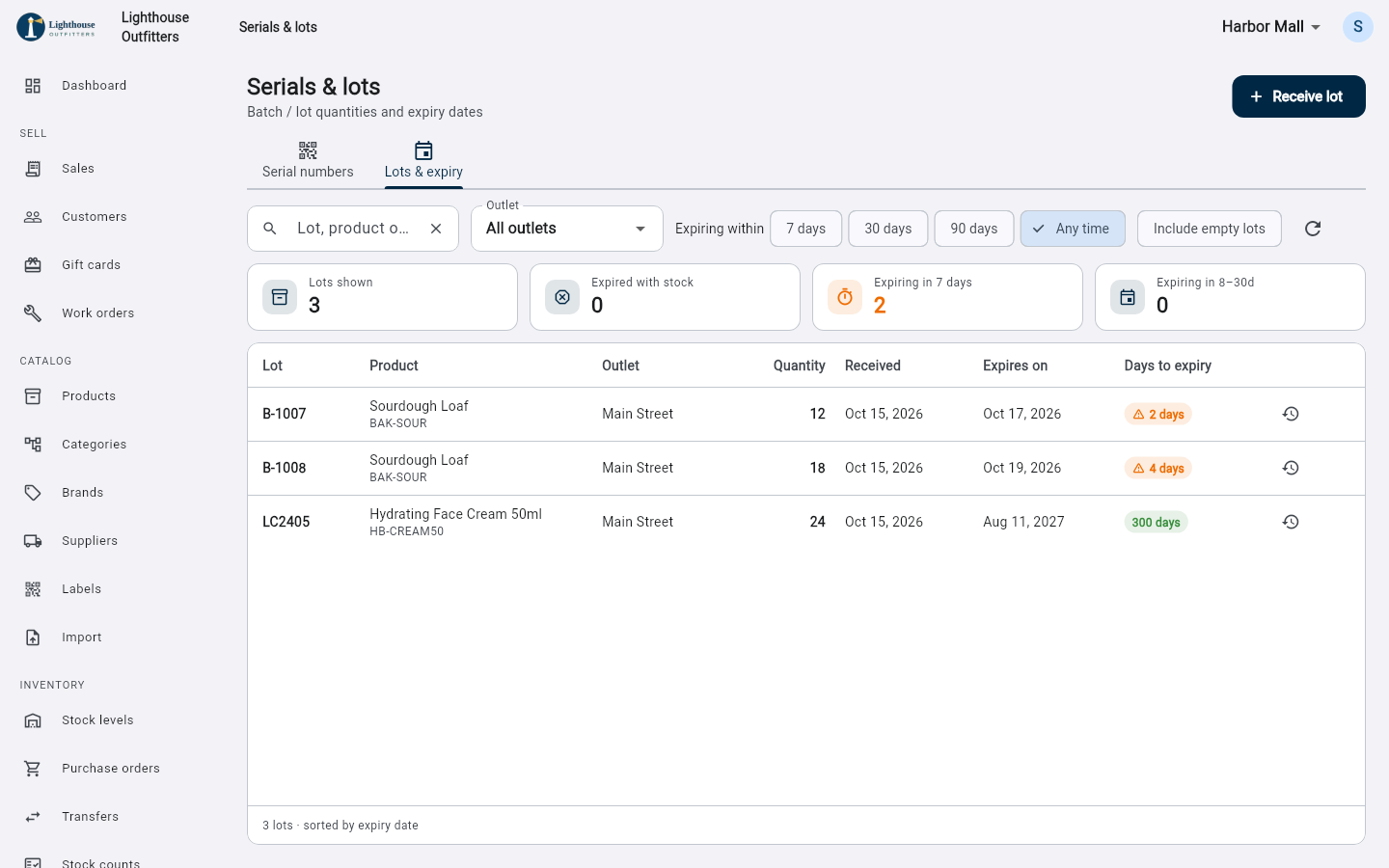This screenshot has width=1389, height=868.
Task: Open Purchase orders cart icon
Action: (33, 769)
